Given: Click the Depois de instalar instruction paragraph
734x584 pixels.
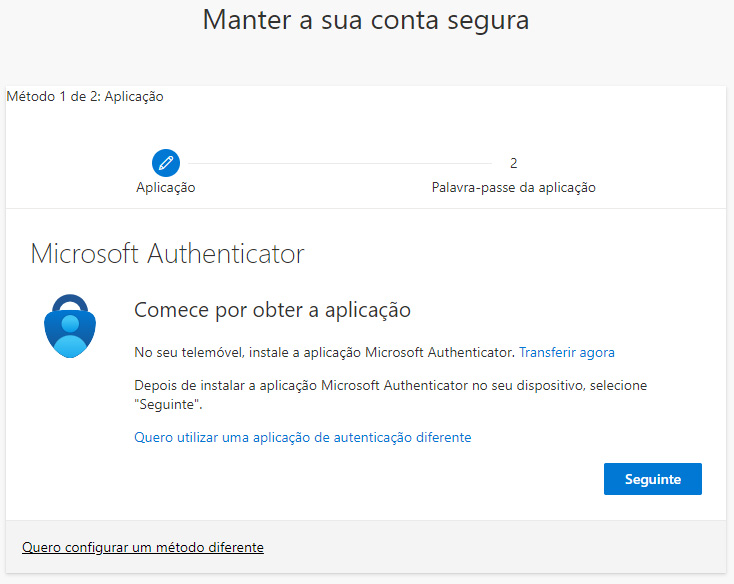Looking at the screenshot, I should [x=390, y=385].
